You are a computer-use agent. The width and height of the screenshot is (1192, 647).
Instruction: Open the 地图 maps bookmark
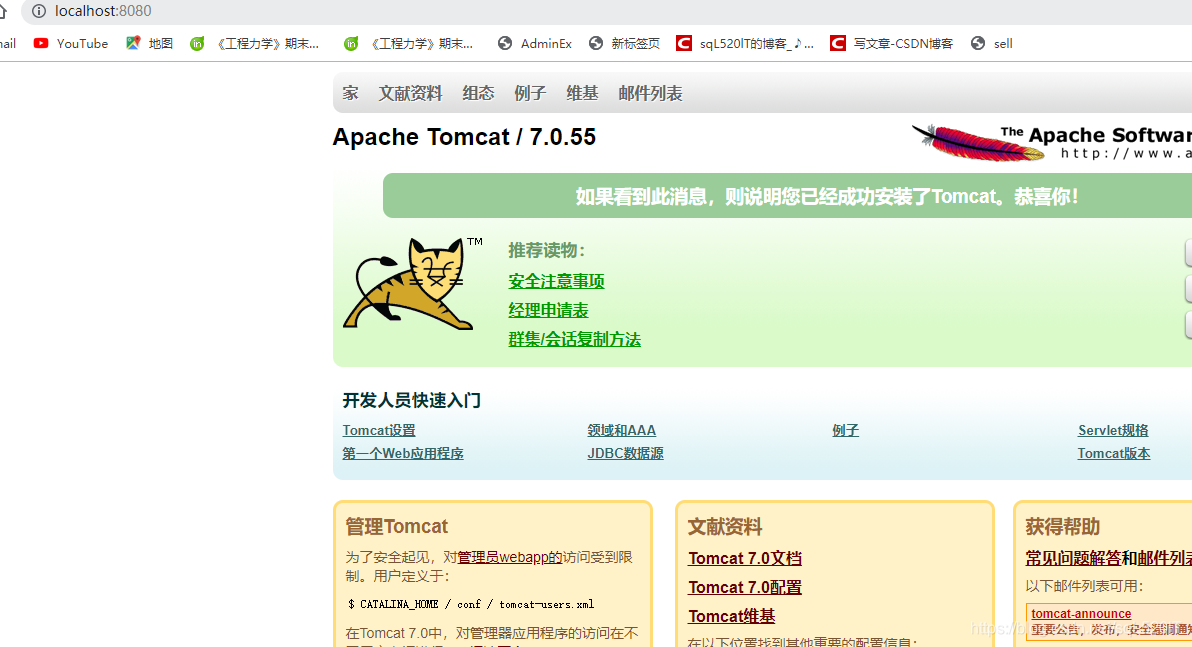[150, 43]
